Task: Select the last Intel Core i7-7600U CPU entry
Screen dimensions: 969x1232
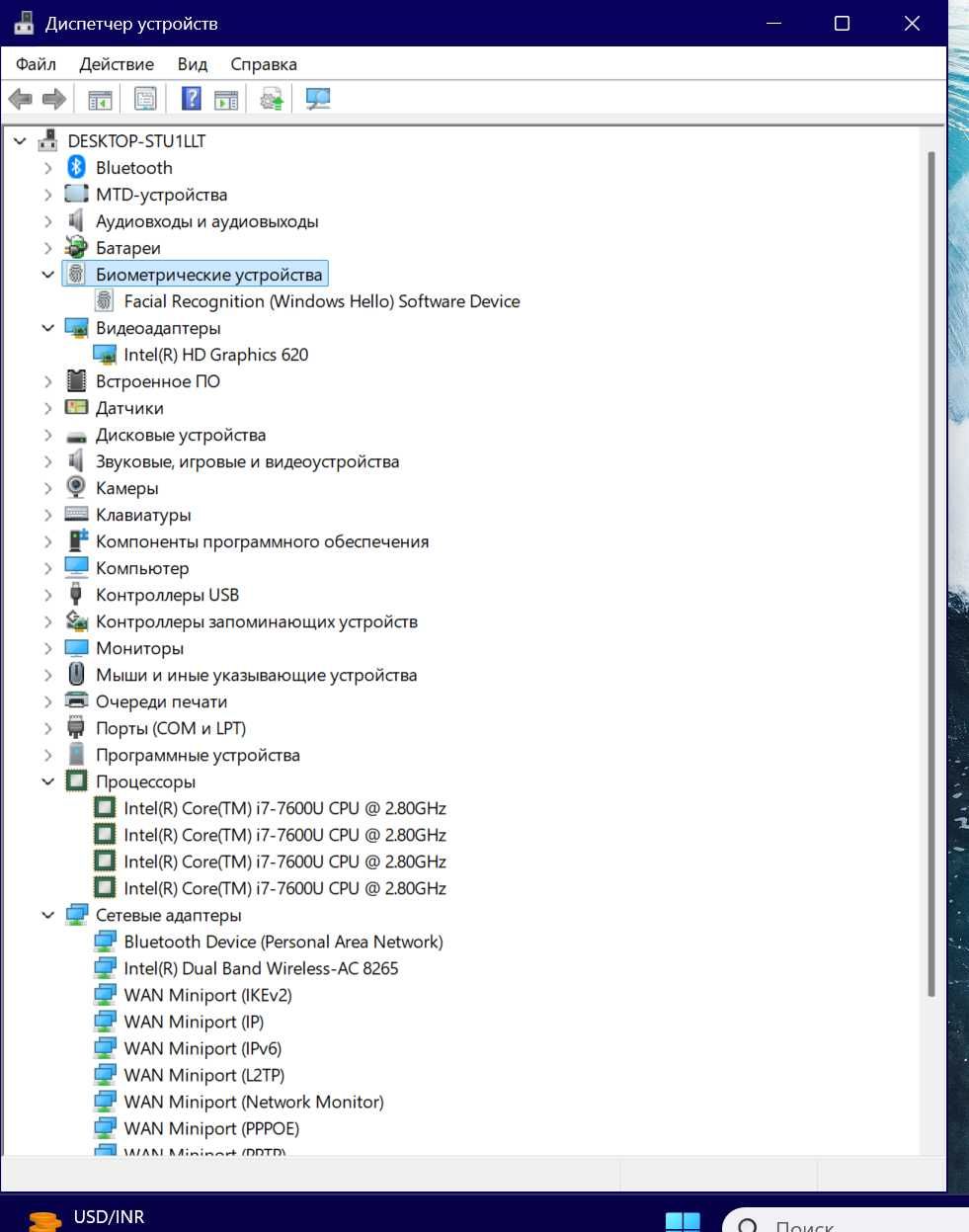Action: [284, 888]
